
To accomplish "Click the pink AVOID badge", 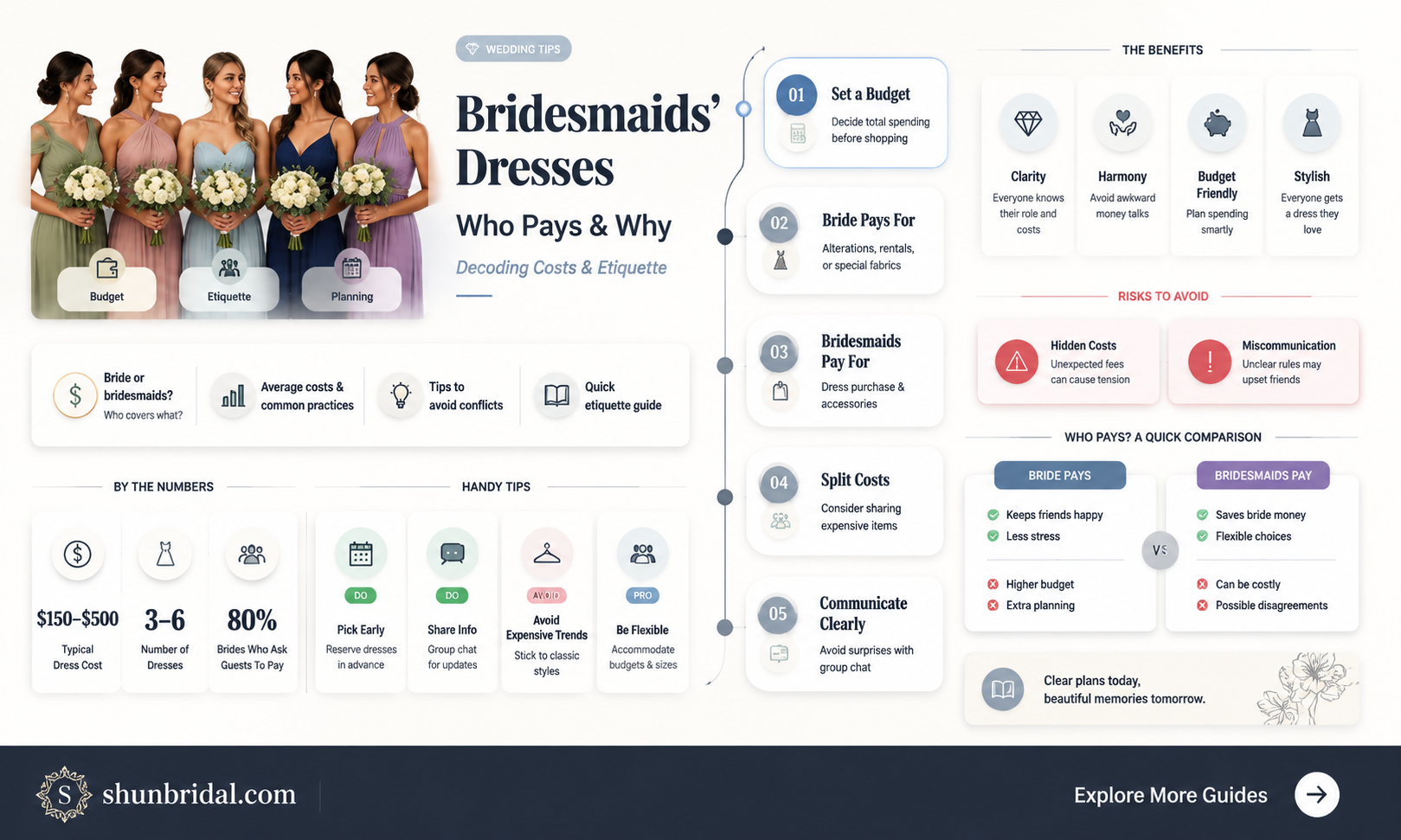I will click(547, 595).
